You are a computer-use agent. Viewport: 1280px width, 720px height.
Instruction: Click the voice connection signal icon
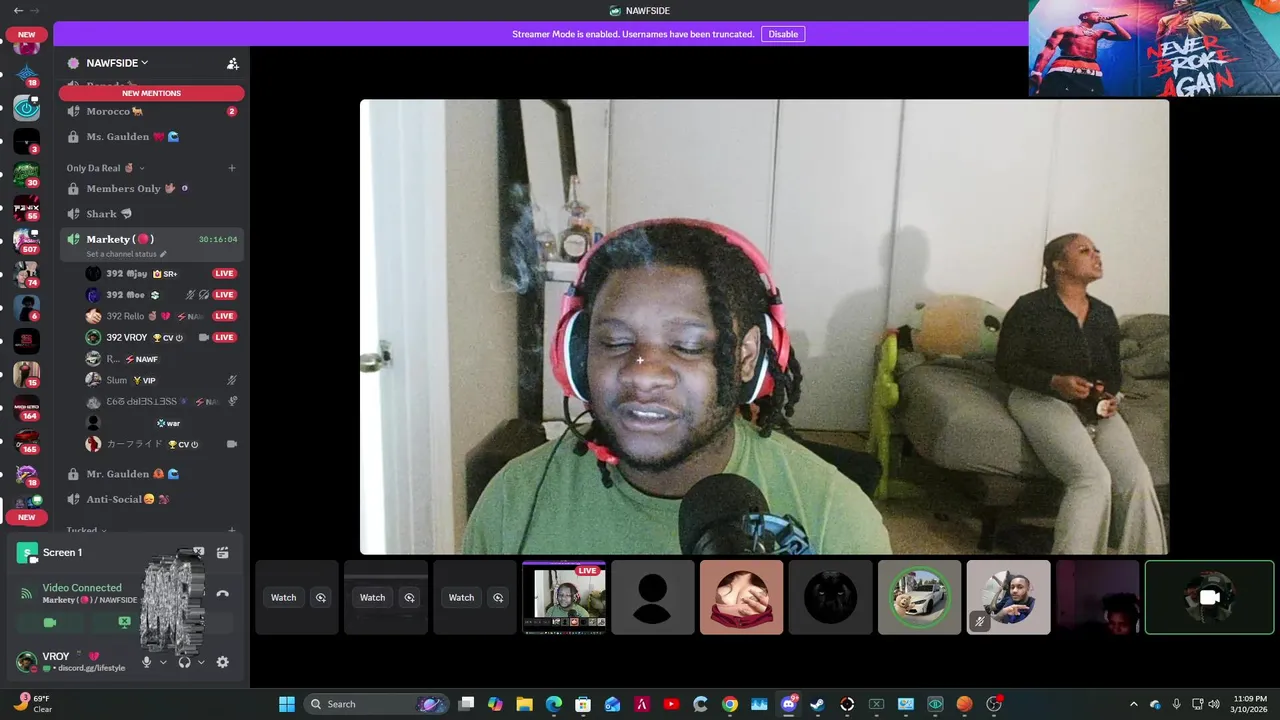[27, 593]
